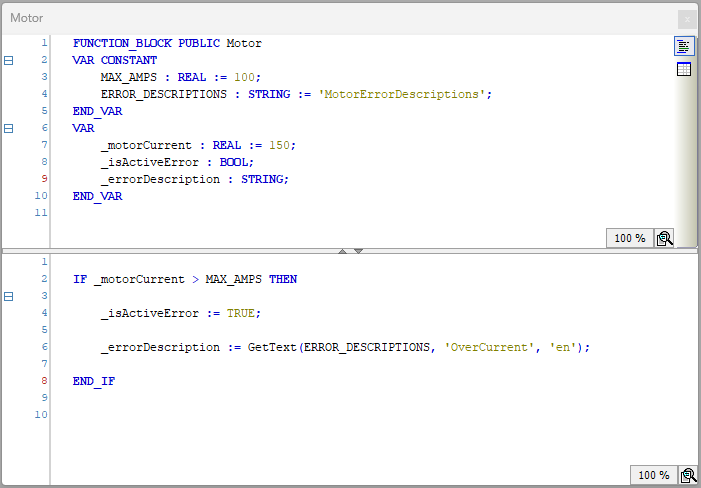This screenshot has width=701, height=488.
Task: Collapse the VAR block at line 6
Action: click(8, 129)
